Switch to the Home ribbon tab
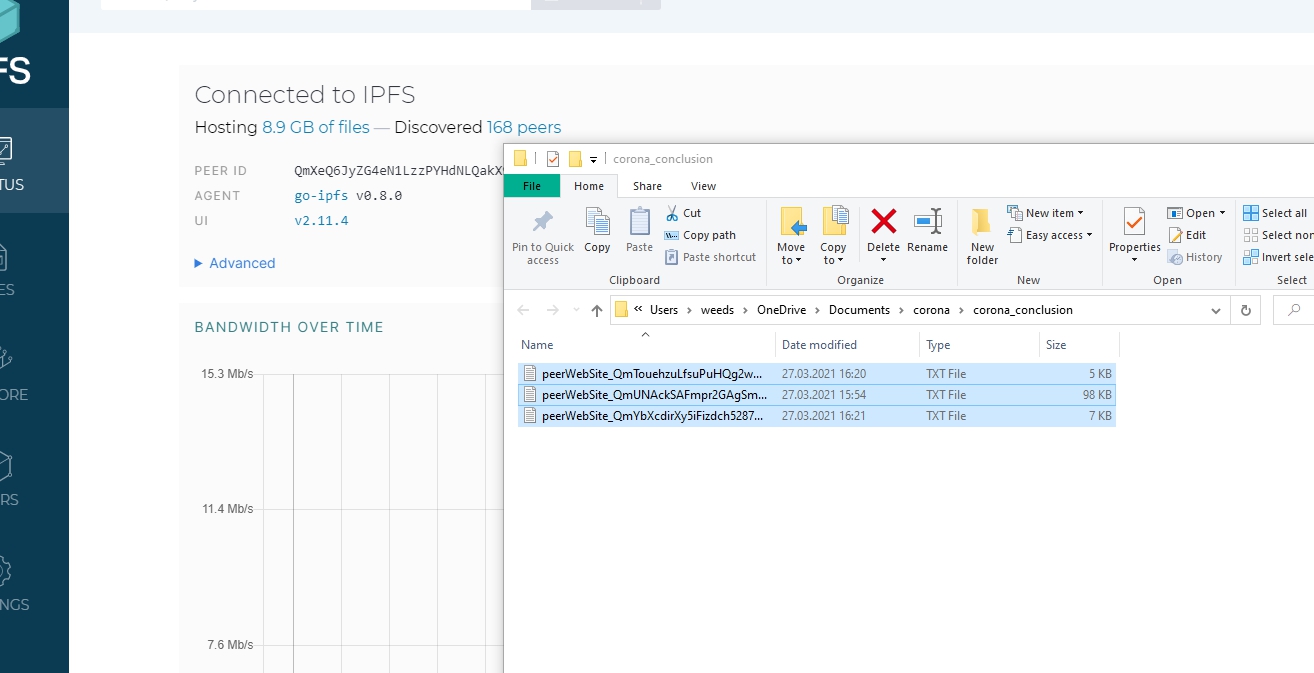Viewport: 1314px width, 673px height. tap(589, 186)
